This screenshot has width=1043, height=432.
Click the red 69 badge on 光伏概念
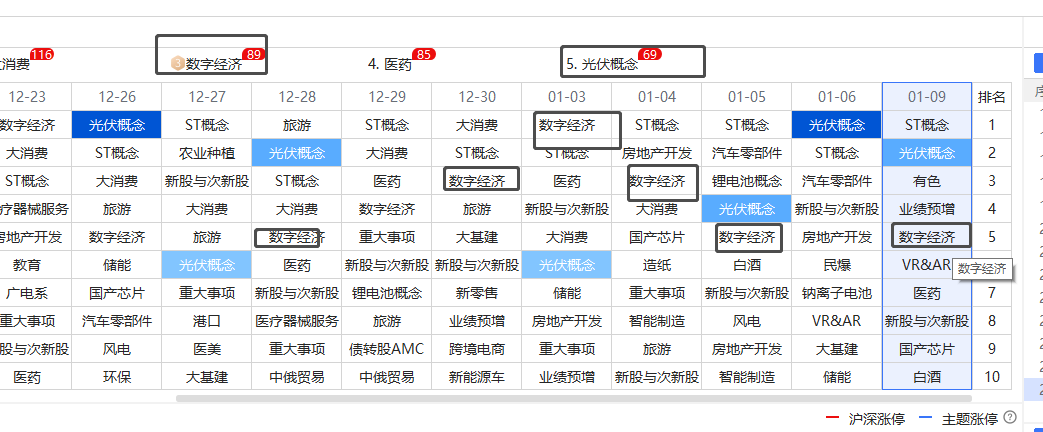650,55
